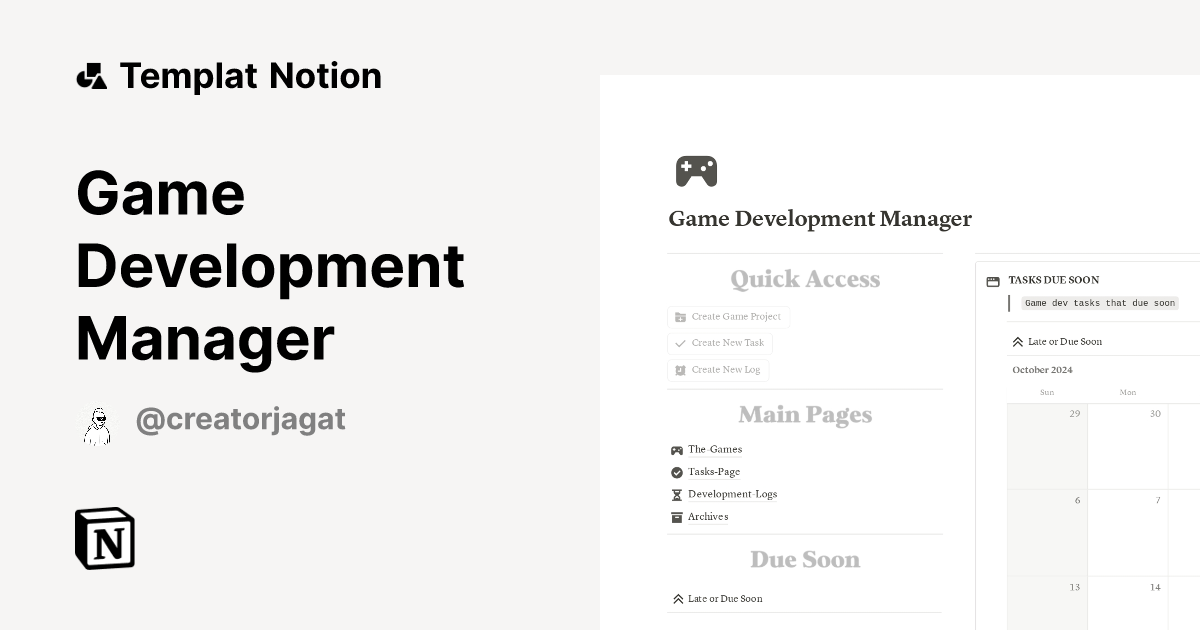Click the gamepad icon above the page title
Image resolution: width=1200 pixels, height=630 pixels.
tap(697, 170)
